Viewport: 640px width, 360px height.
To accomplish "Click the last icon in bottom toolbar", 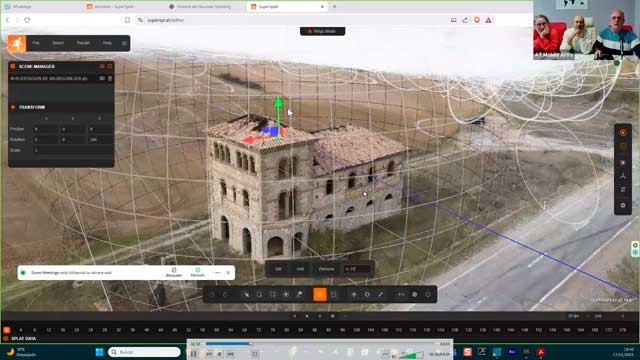I will pos(428,294).
